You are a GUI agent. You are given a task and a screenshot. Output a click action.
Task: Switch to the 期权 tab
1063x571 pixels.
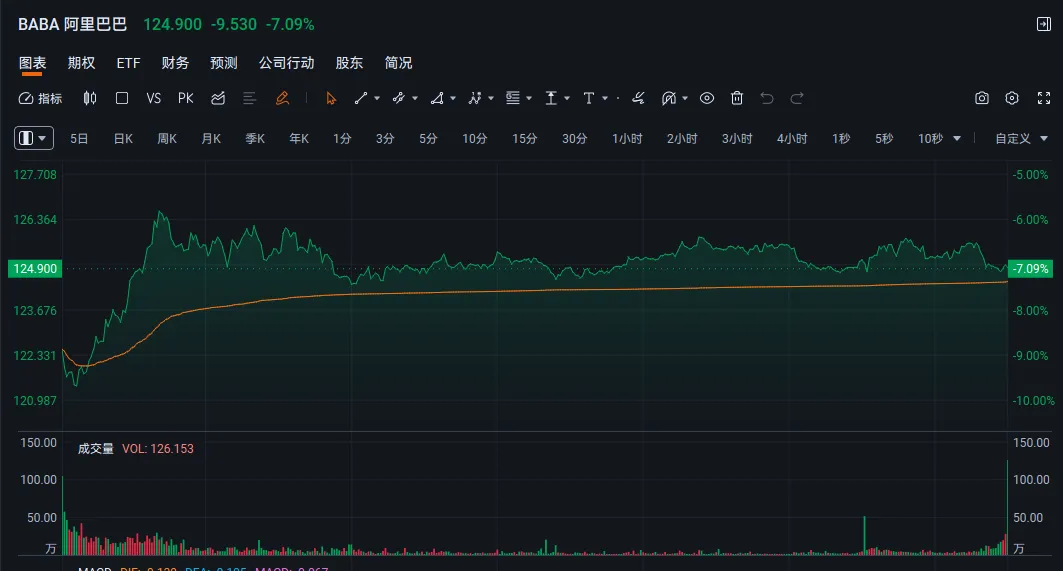(81, 63)
